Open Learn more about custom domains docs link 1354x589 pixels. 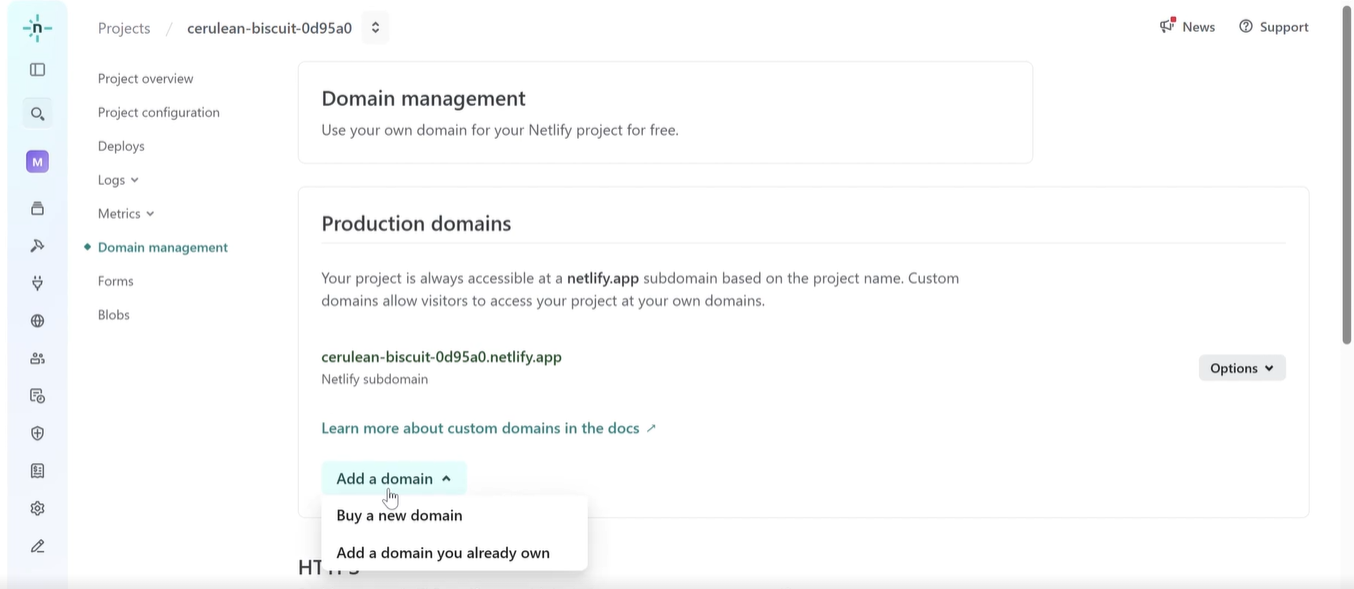[x=489, y=428]
